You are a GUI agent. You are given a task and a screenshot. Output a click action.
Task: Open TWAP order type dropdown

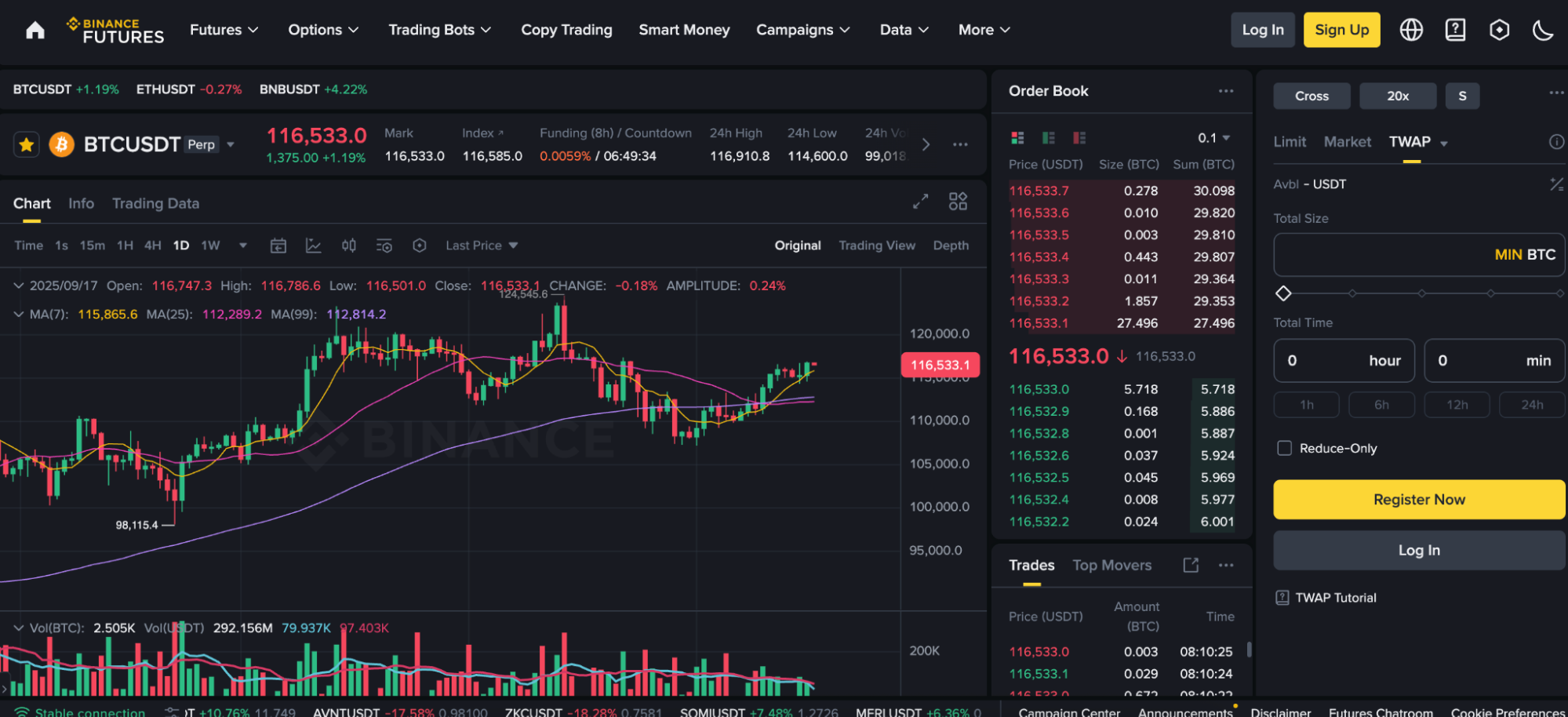[1444, 143]
